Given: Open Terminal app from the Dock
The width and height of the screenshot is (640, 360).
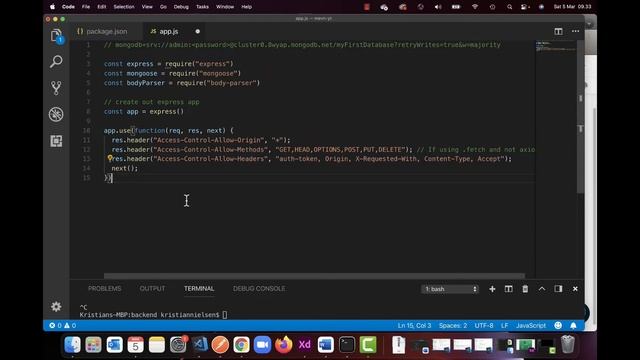Looking at the screenshot, I should point(347,345).
